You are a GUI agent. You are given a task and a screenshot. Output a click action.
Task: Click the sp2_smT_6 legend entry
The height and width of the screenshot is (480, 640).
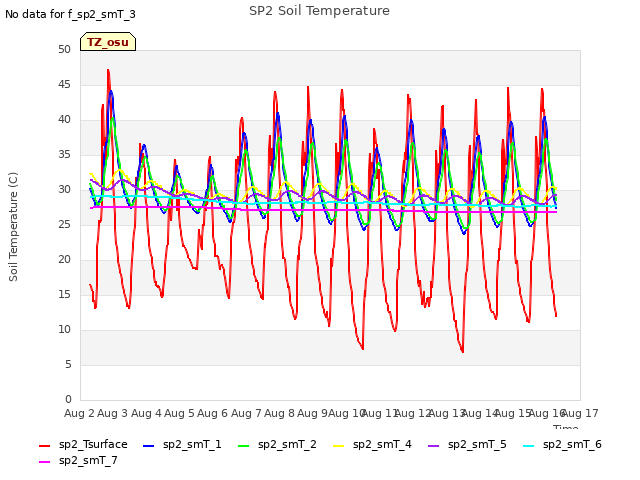point(562,444)
